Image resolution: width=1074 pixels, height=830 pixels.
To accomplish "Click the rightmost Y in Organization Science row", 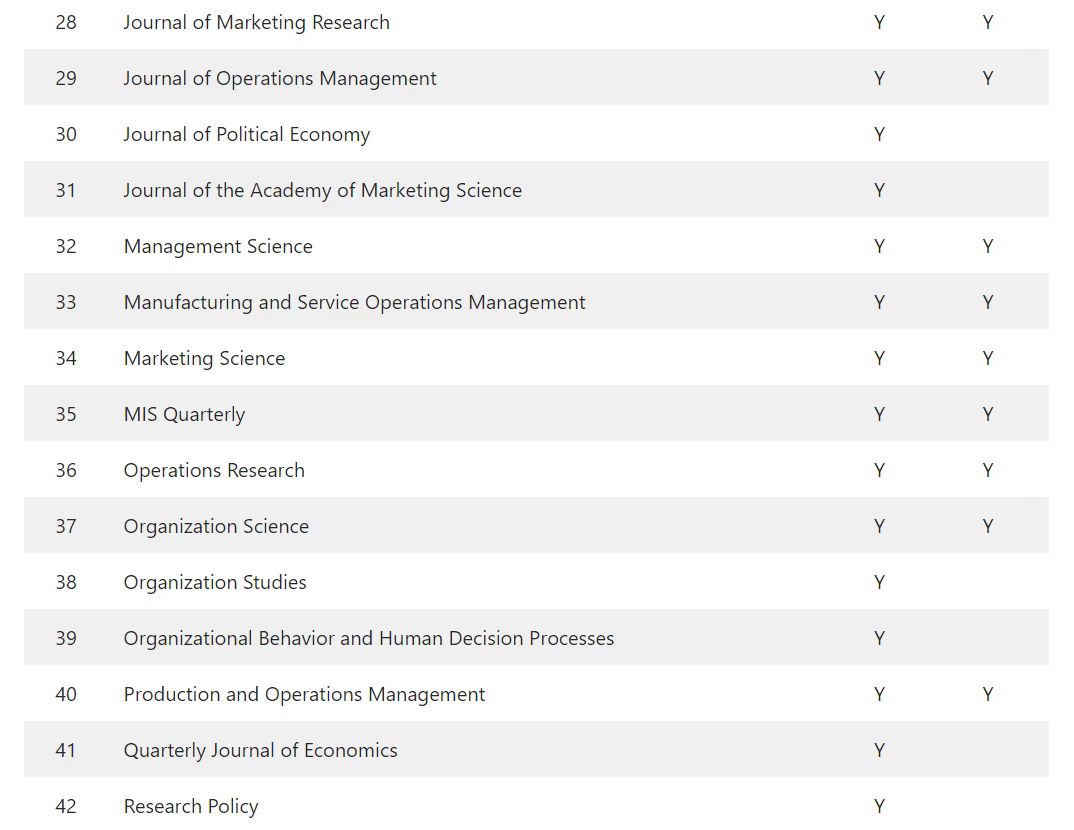I will [x=987, y=527].
